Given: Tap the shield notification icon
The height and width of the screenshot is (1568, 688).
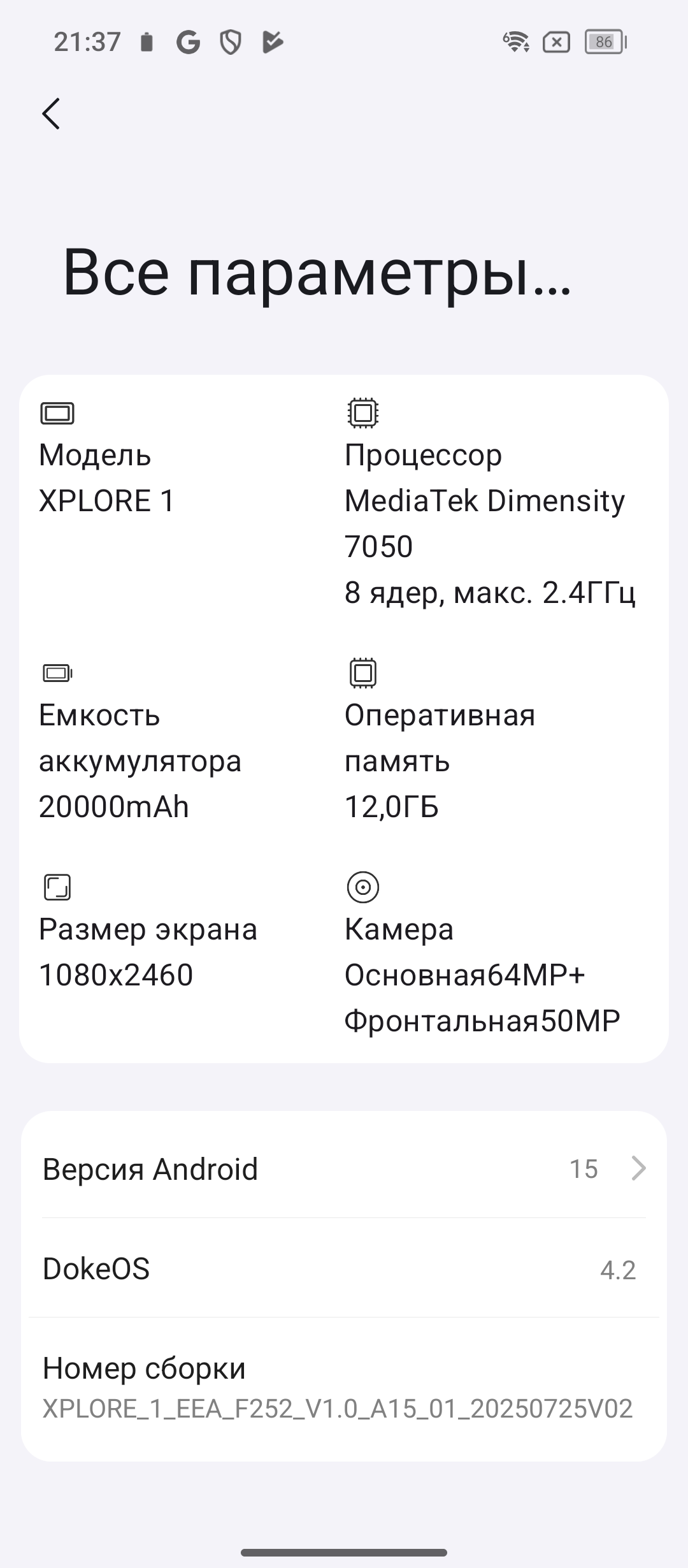Looking at the screenshot, I should coord(230,43).
